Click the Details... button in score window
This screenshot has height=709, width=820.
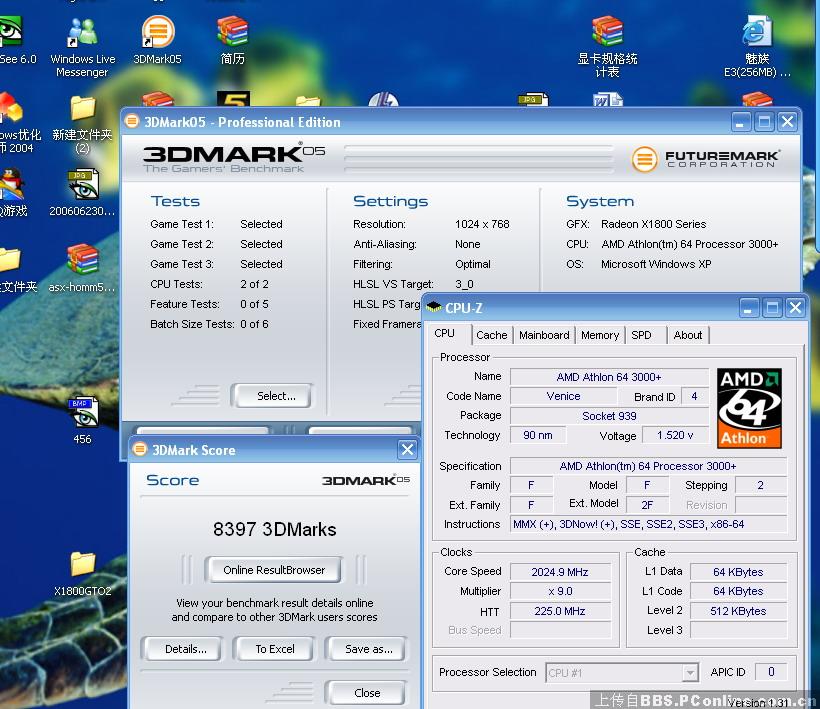pos(186,649)
